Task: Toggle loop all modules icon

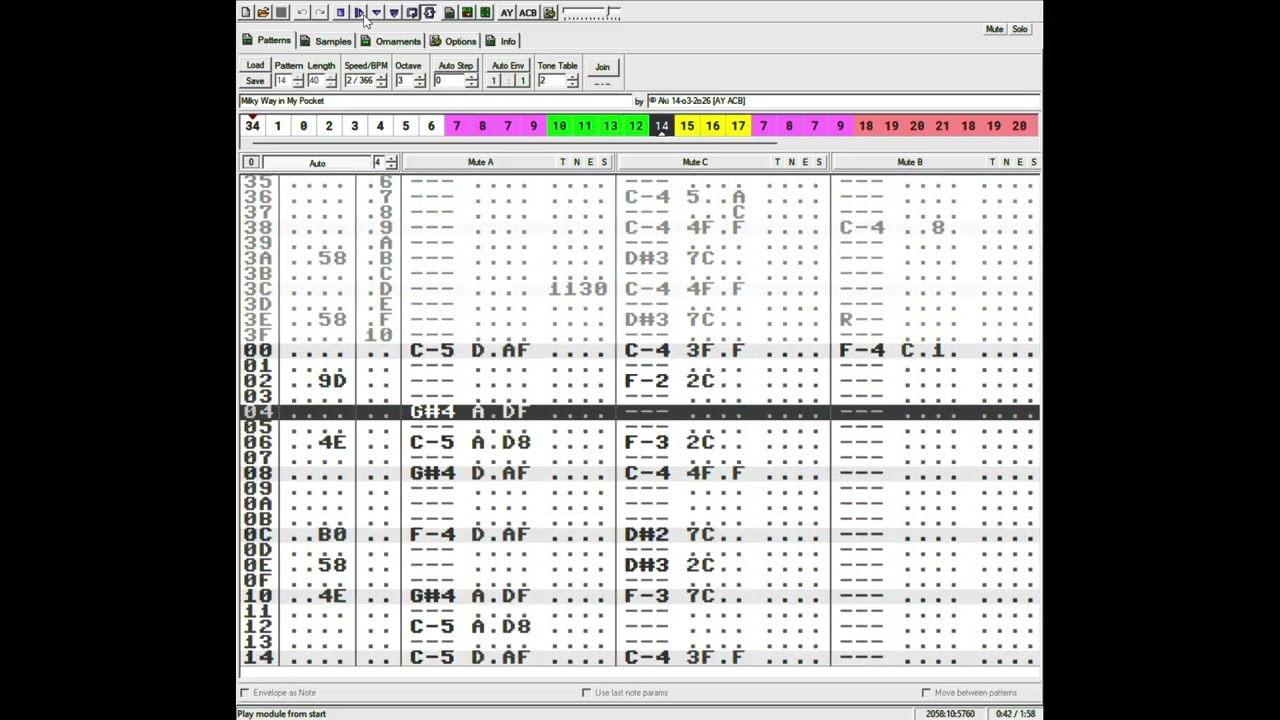Action: click(x=429, y=12)
